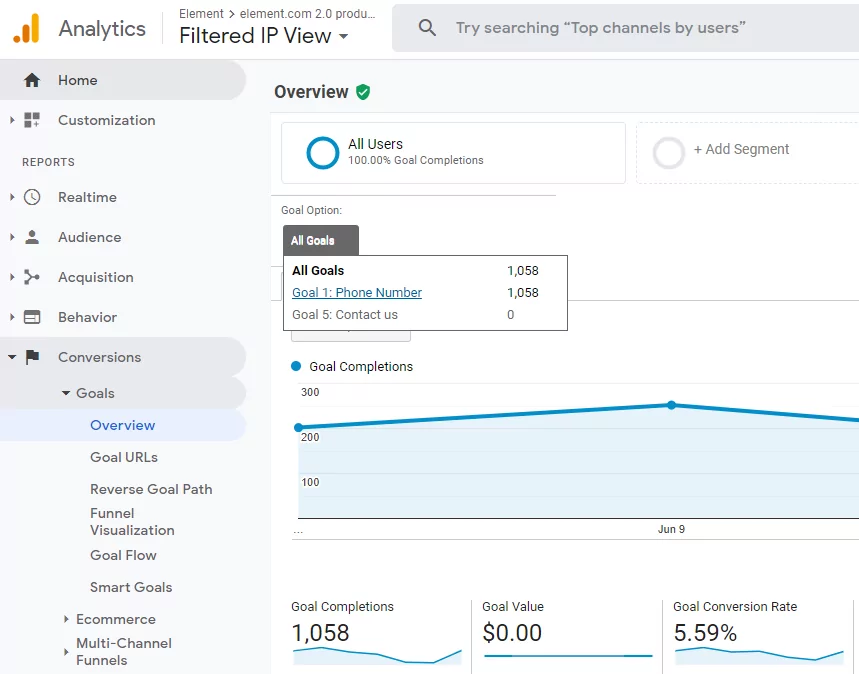Viewport: 859px width, 674px height.
Task: Click the Google Analytics logo
Action: [x=26, y=28]
